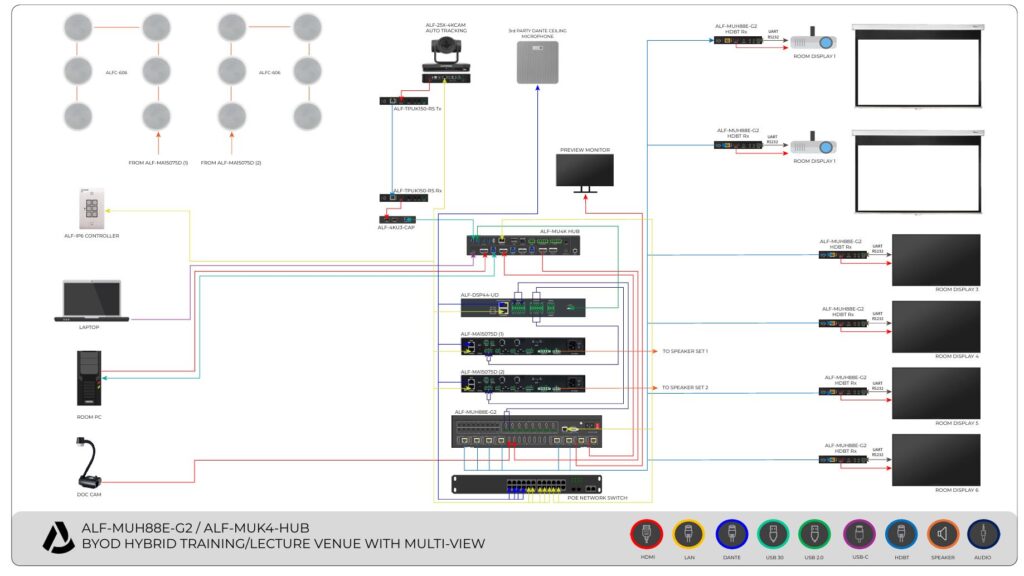
Task: Click the USB 2.0 legend icon
Action: 814,534
